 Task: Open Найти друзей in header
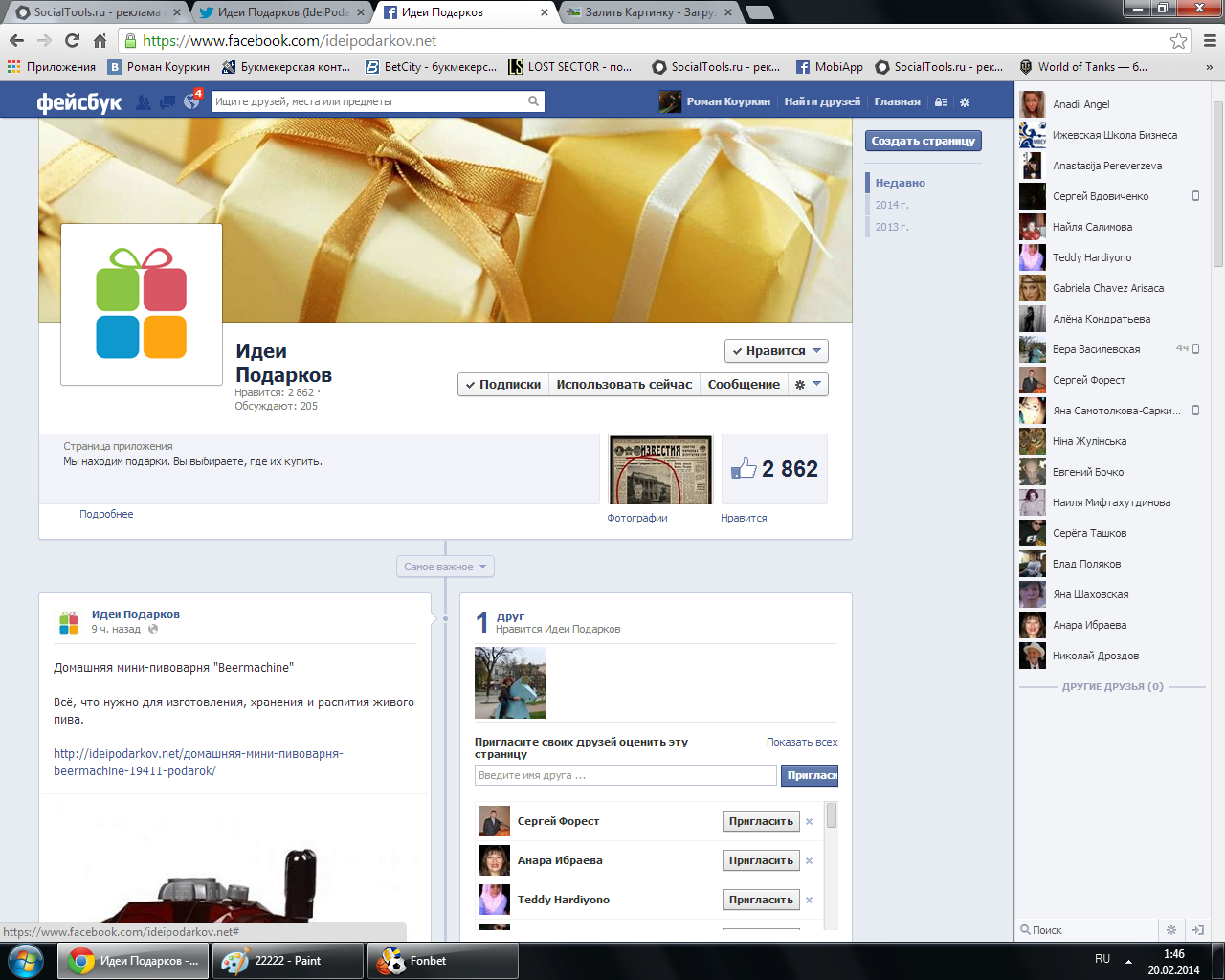822,101
